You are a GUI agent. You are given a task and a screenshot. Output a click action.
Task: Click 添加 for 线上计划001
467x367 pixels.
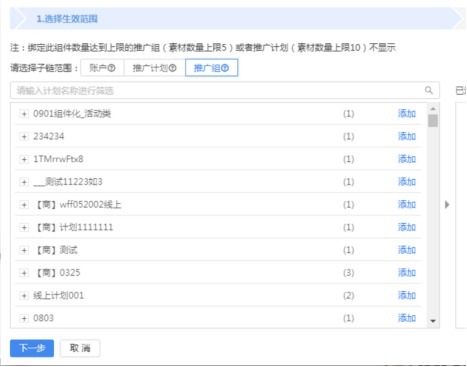tap(407, 295)
